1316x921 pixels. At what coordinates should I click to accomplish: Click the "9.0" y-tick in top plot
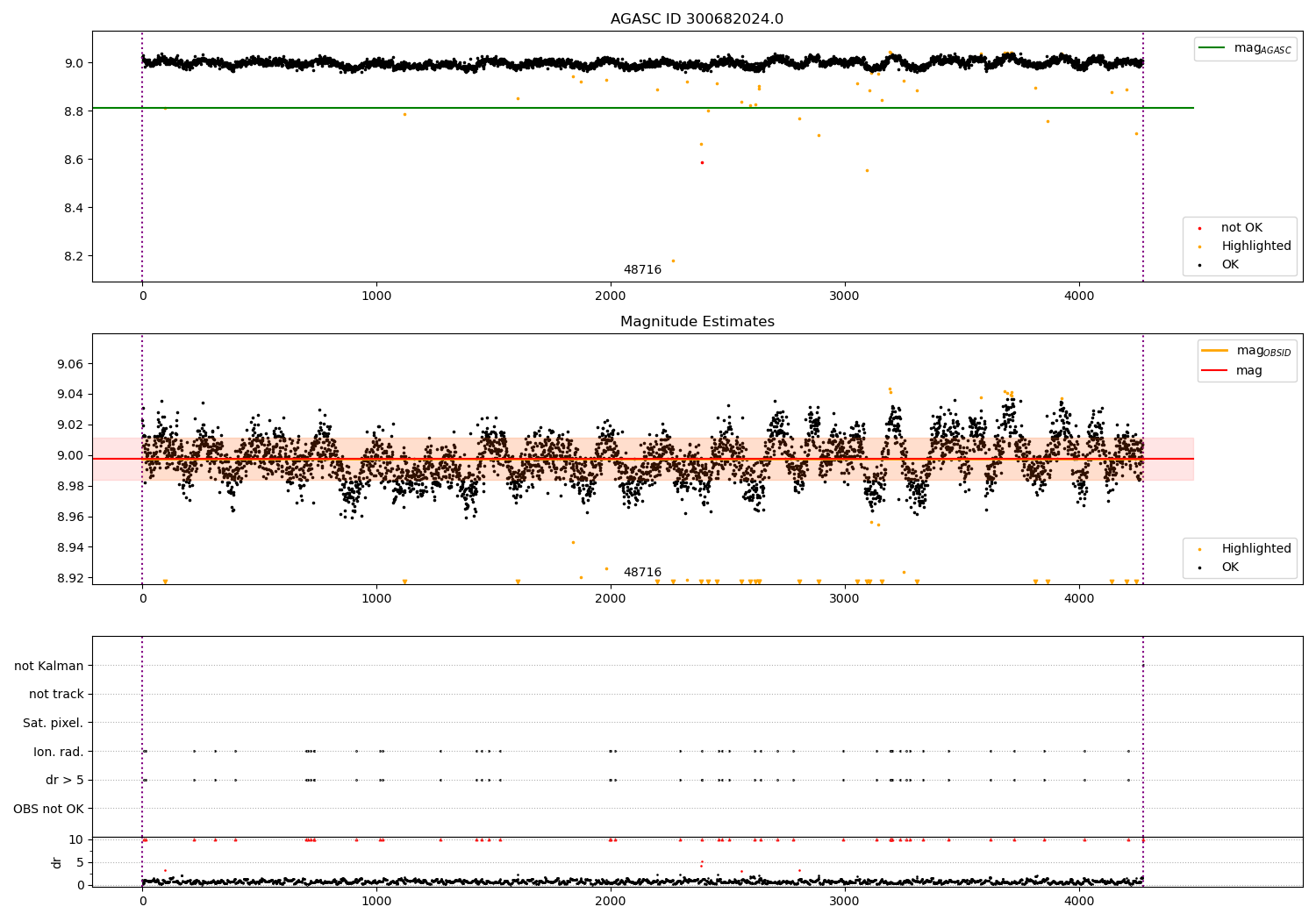coord(74,63)
